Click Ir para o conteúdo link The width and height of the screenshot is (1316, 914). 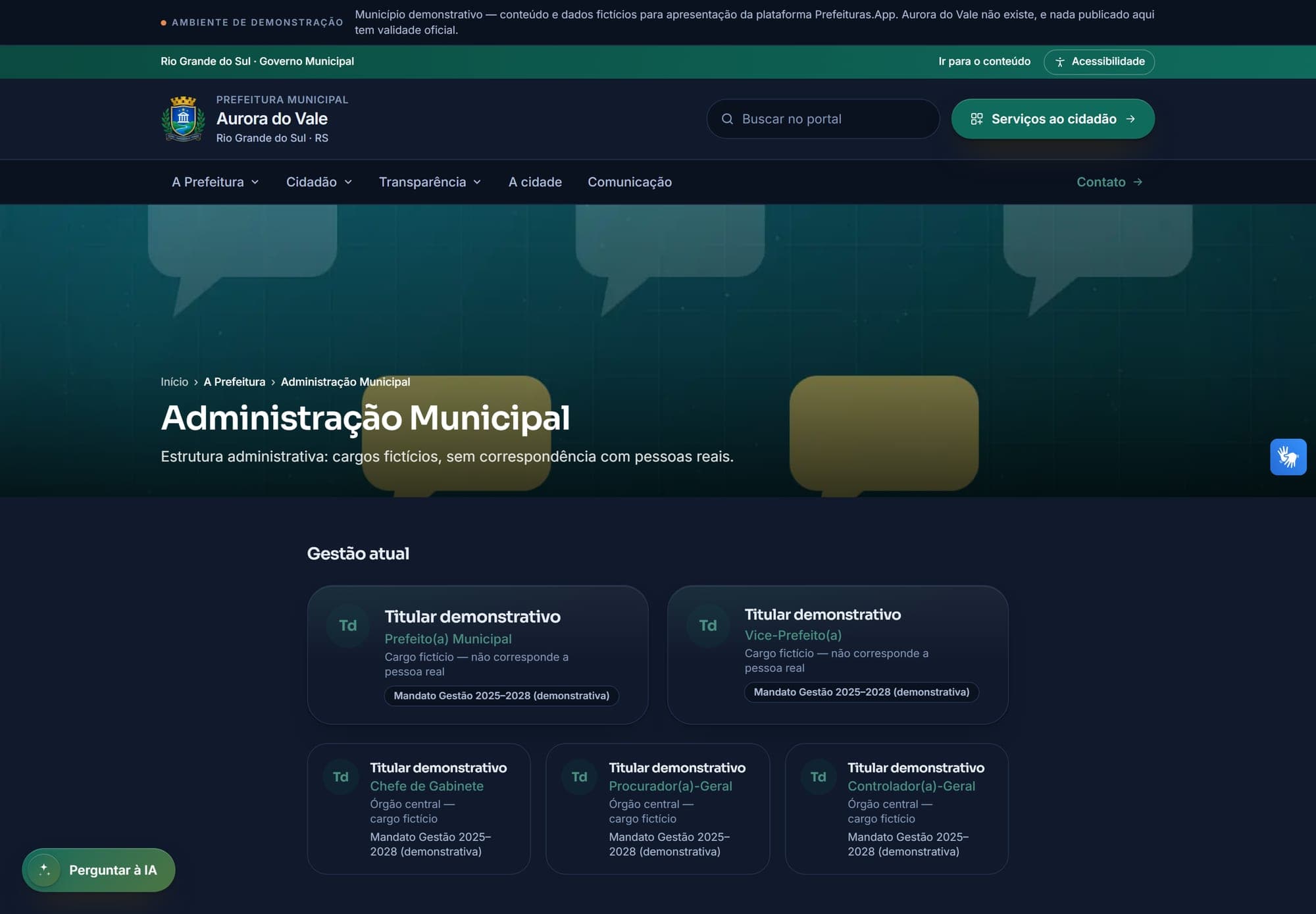[984, 62]
